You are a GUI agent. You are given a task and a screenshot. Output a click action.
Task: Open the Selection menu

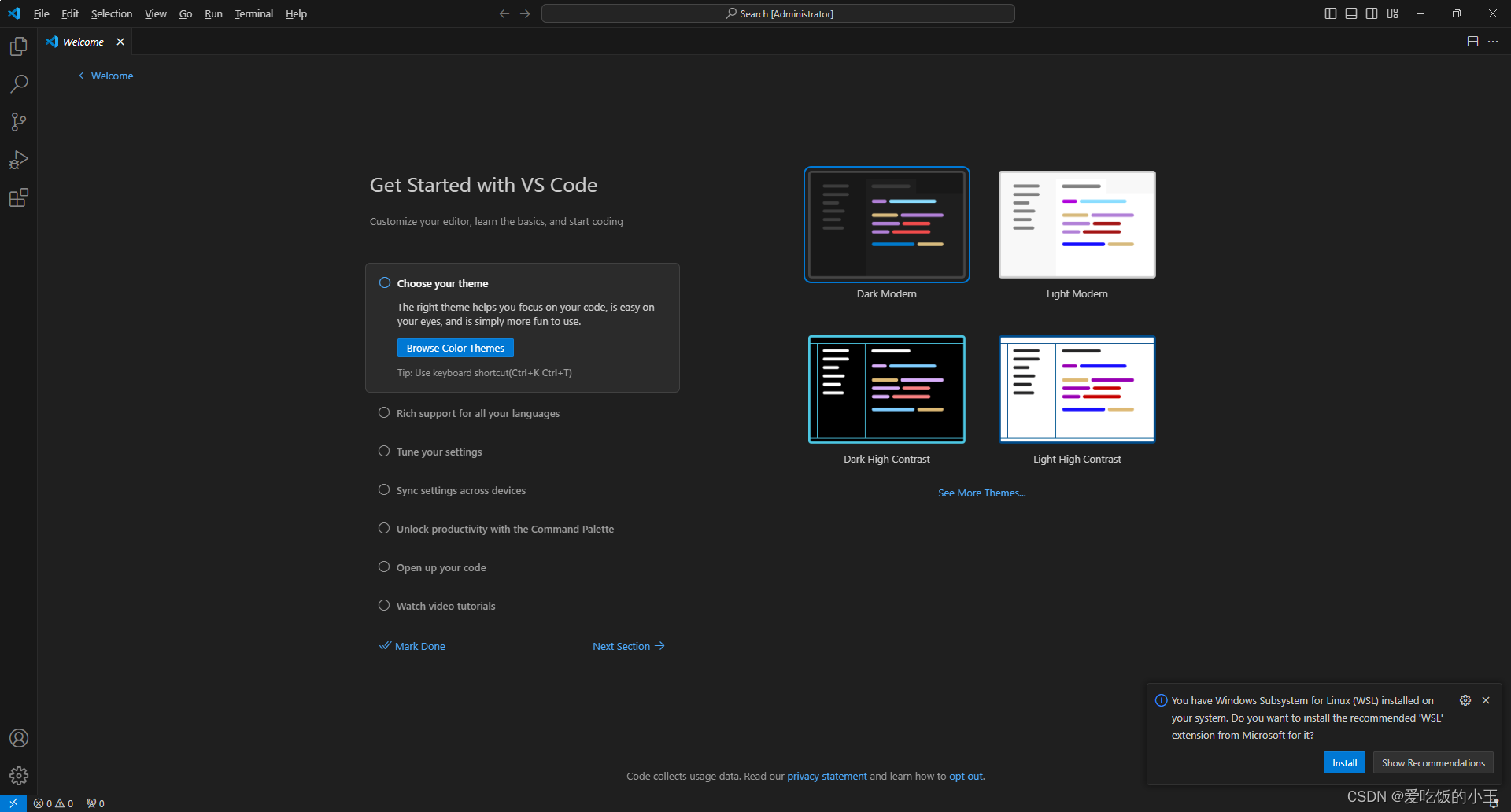click(112, 13)
